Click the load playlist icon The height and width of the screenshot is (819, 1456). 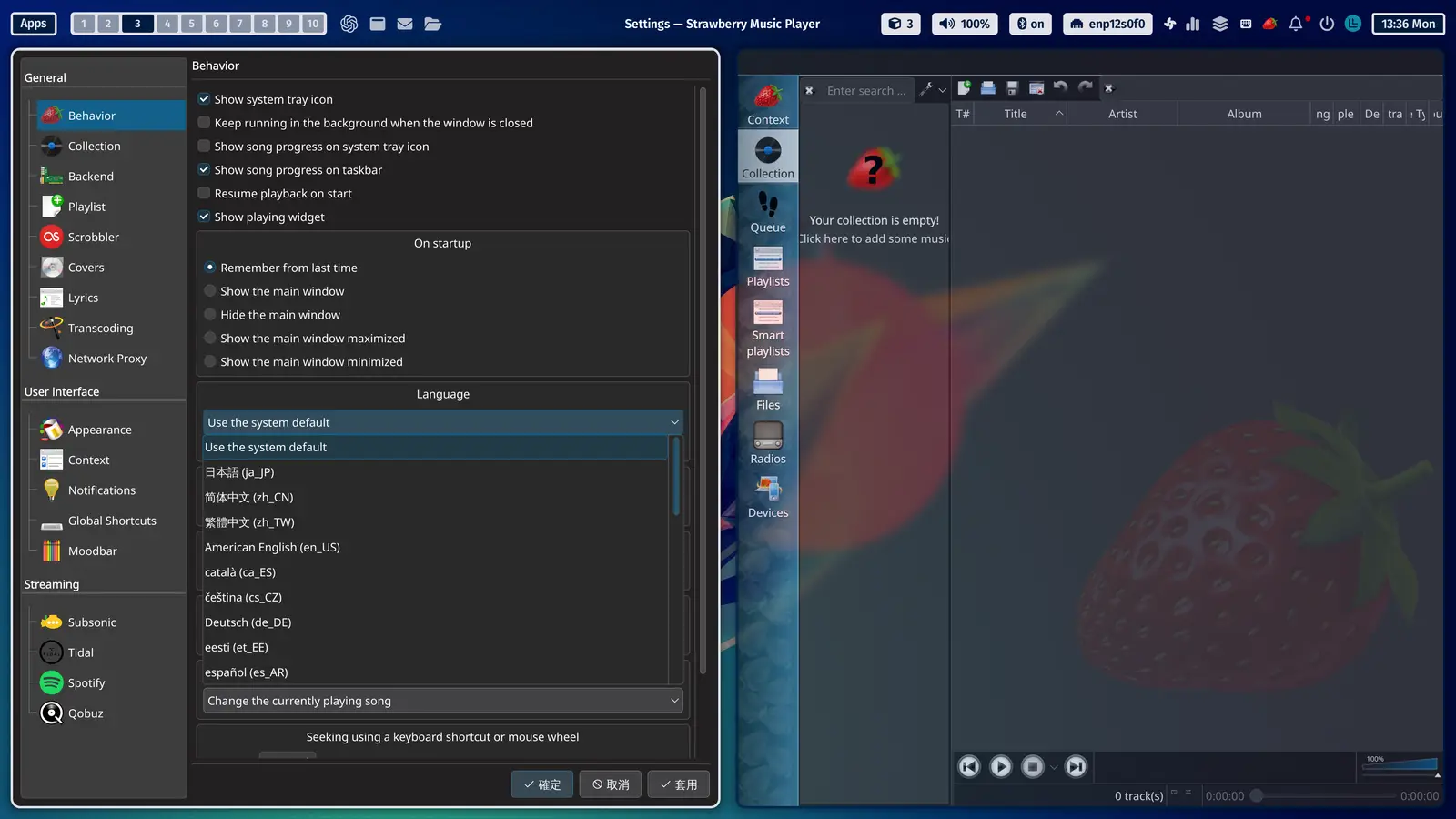tap(987, 88)
